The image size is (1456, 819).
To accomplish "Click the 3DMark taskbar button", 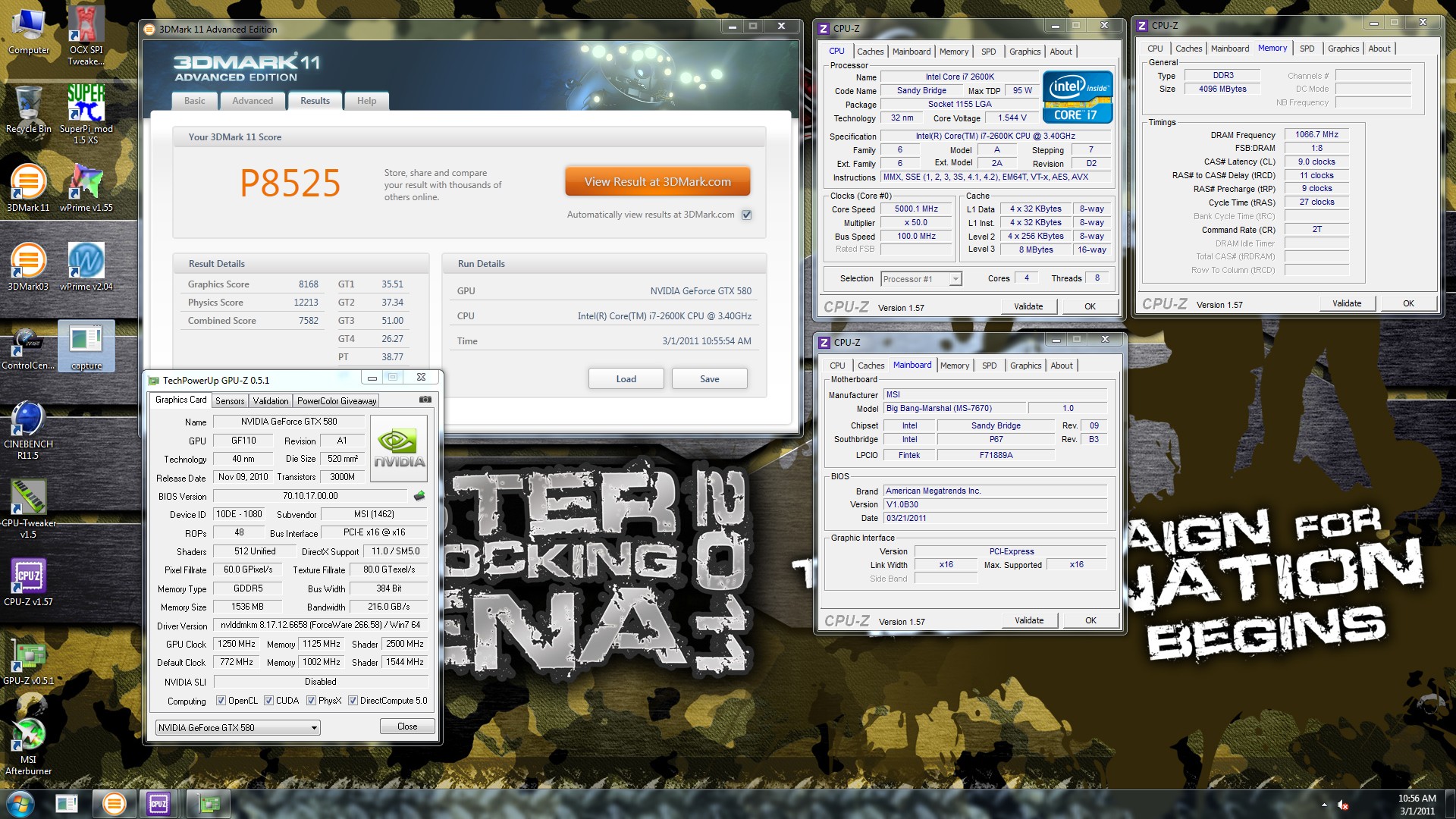I will [x=114, y=804].
